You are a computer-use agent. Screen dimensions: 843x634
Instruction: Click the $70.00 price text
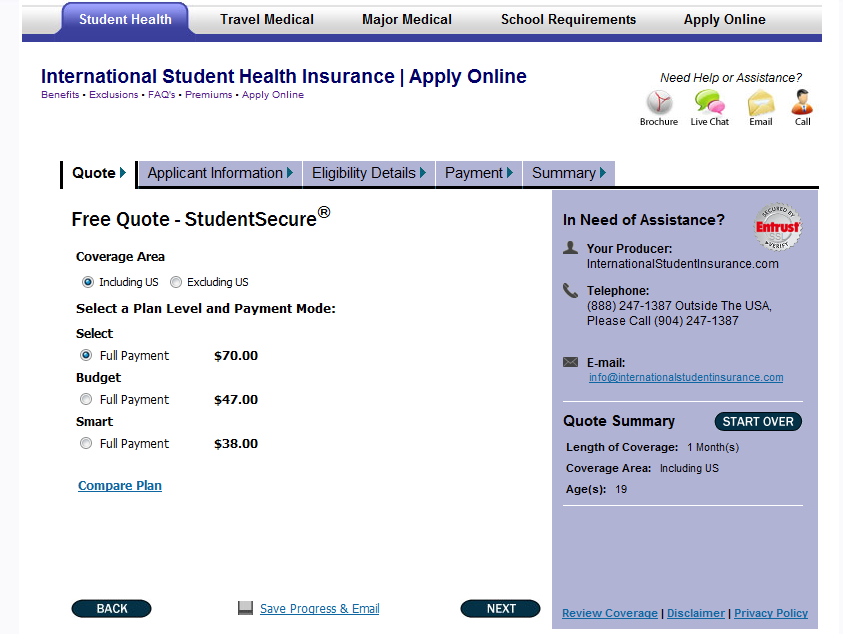(x=236, y=355)
